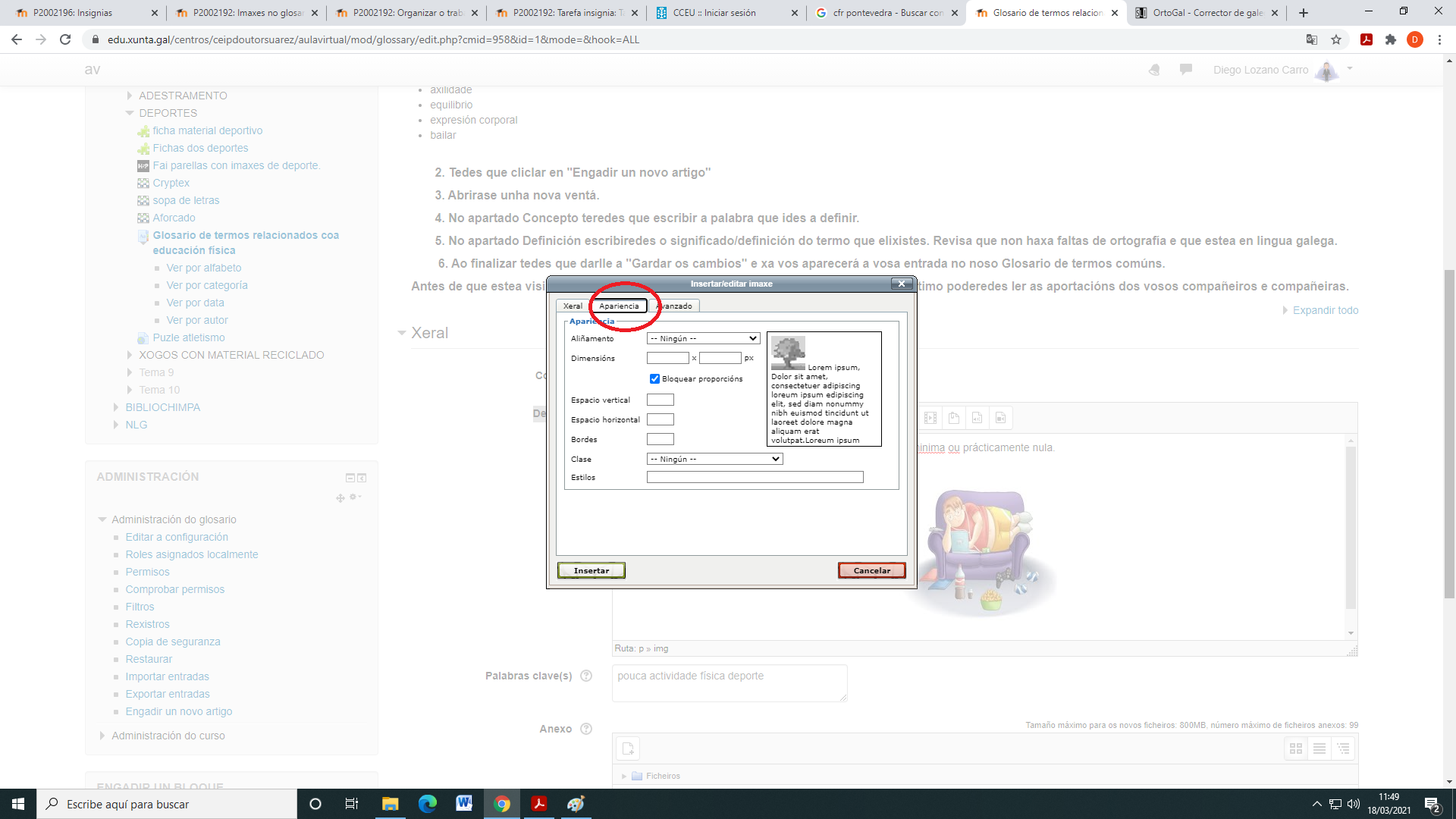1456x819 pixels.
Task: Click the Cryptex puzzle icon in the sidebar
Action: click(x=144, y=184)
